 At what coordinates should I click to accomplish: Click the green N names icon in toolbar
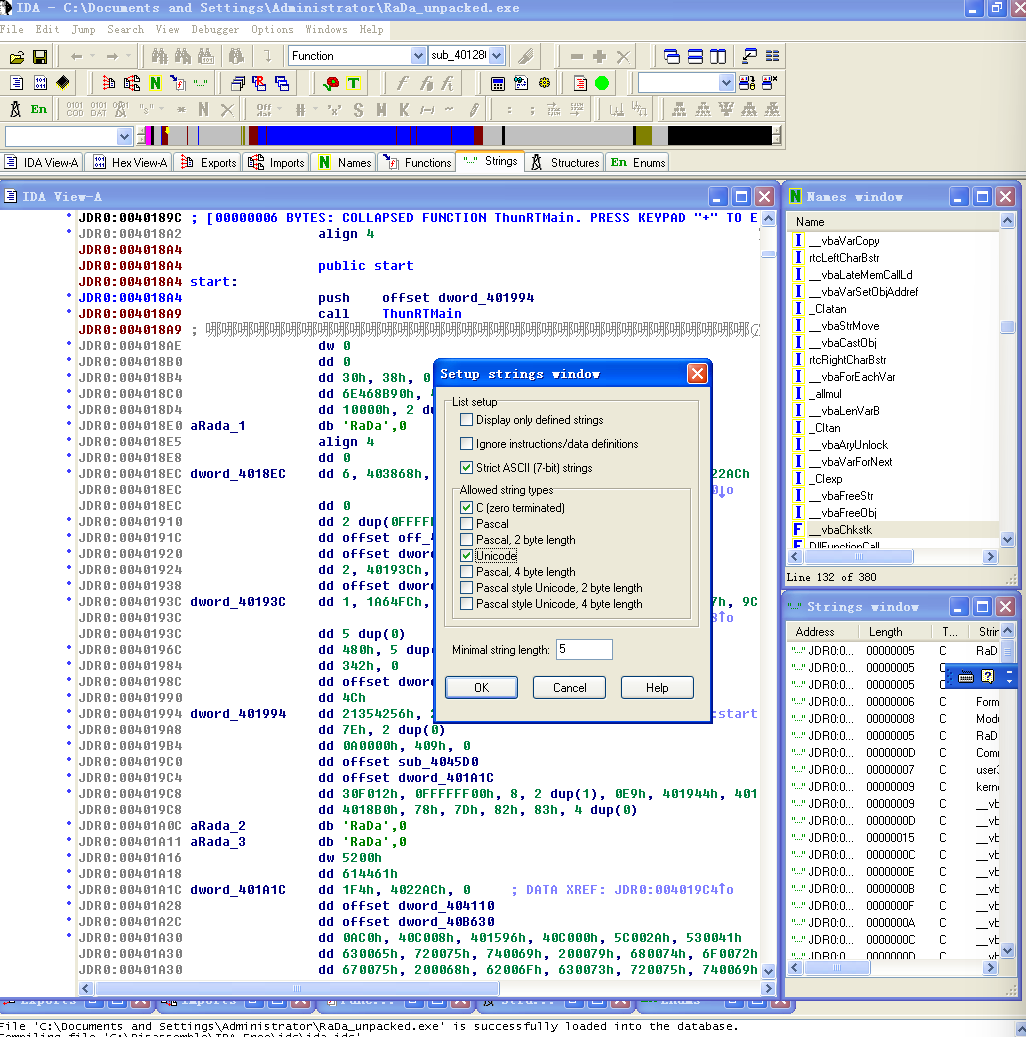click(x=155, y=83)
